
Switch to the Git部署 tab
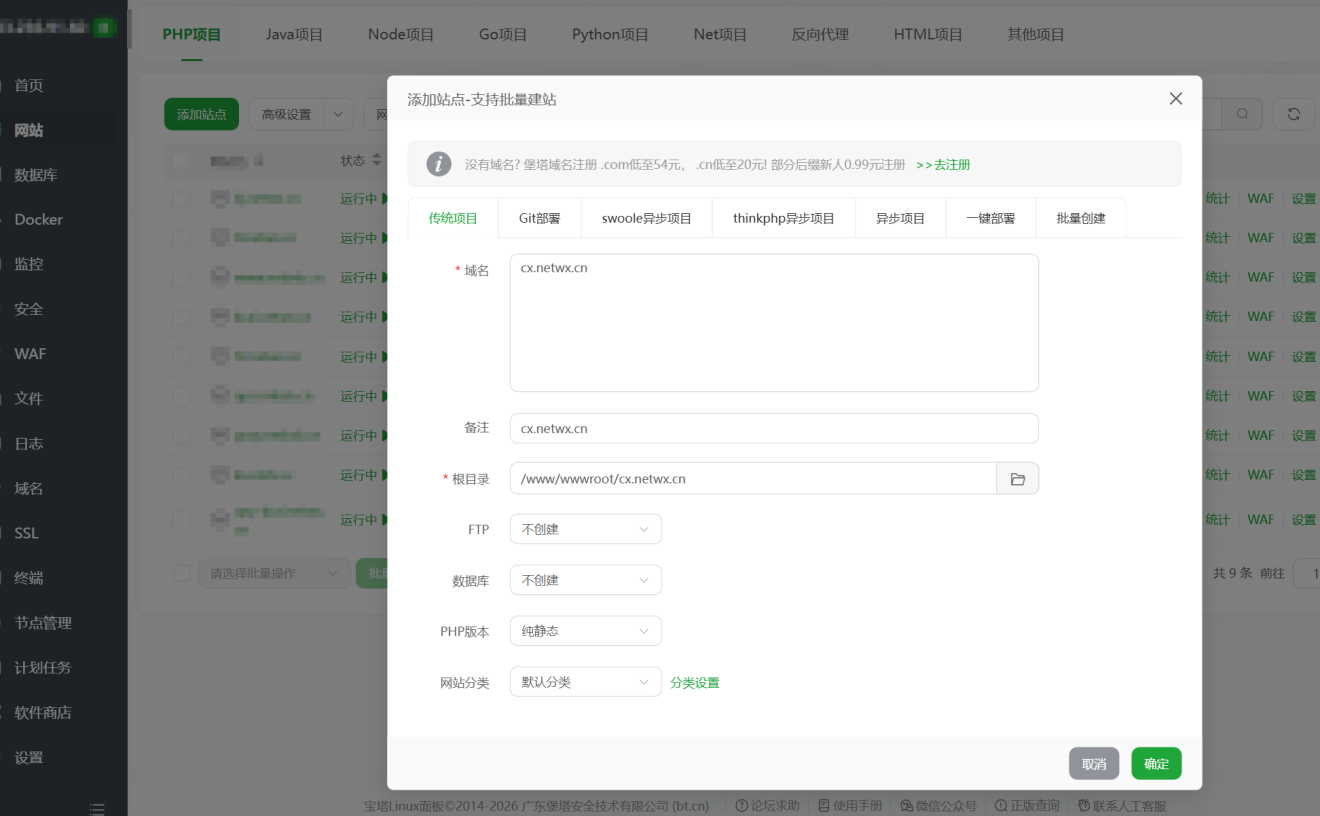[x=539, y=218]
